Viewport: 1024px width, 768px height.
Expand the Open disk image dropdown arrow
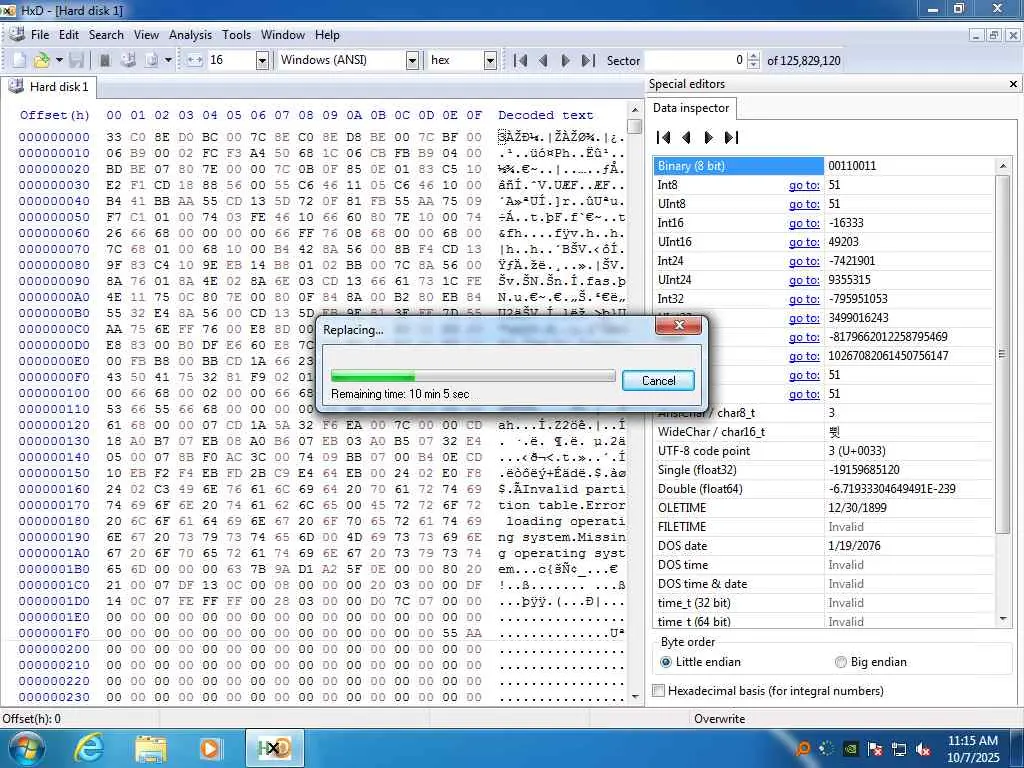point(168,60)
